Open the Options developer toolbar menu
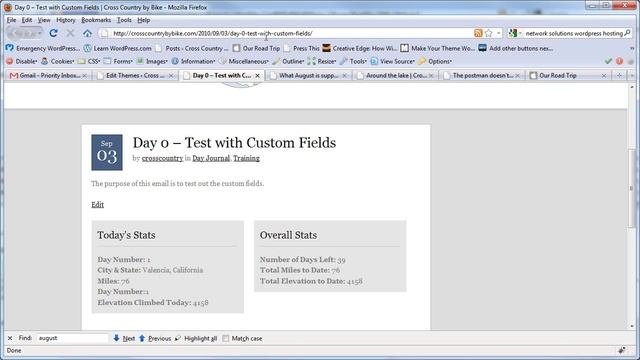The image size is (640, 360). click(435, 61)
